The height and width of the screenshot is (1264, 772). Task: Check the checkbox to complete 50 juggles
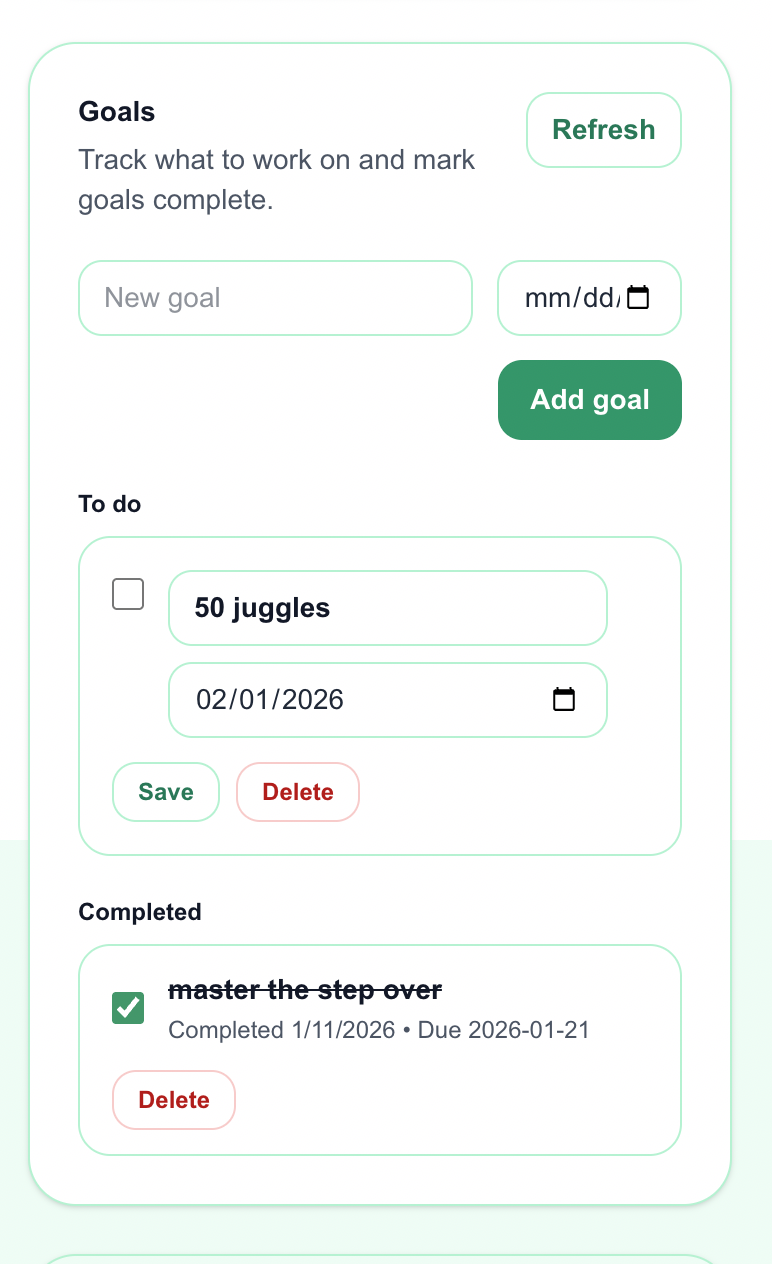(127, 593)
